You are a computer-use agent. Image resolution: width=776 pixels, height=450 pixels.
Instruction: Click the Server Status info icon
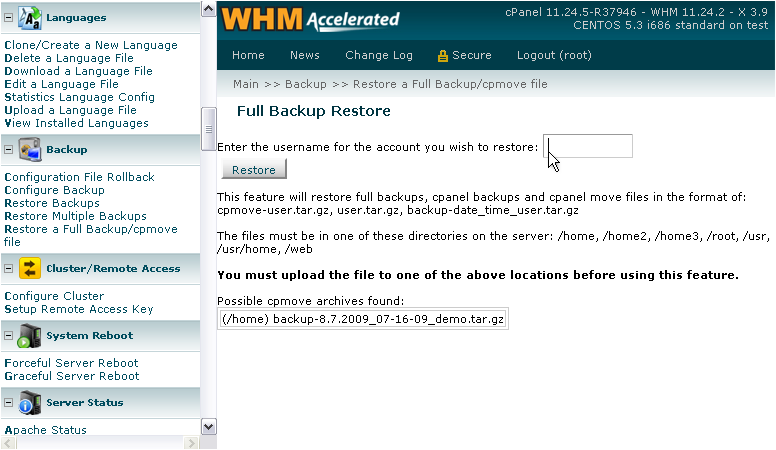(29, 403)
